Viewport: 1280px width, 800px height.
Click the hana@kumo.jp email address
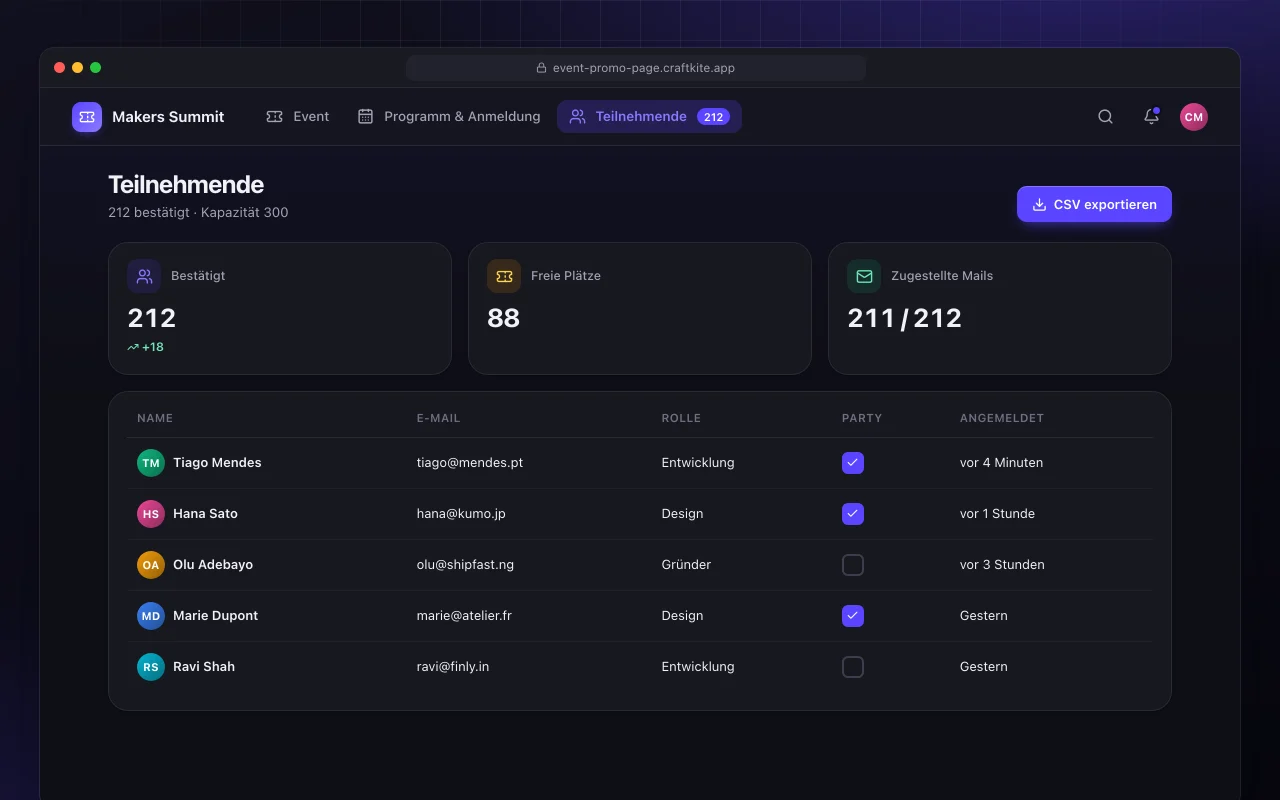(461, 514)
